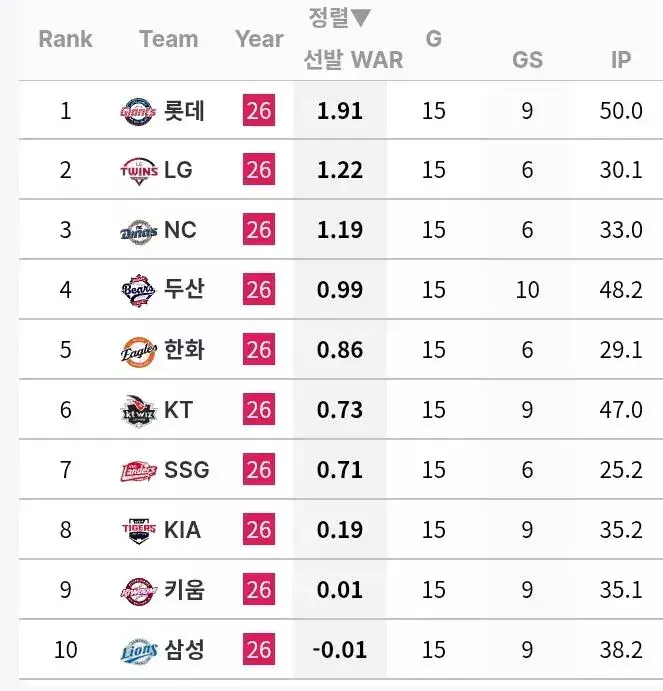Click the KIA Tigers team logo
The height and width of the screenshot is (691, 663).
(x=138, y=530)
